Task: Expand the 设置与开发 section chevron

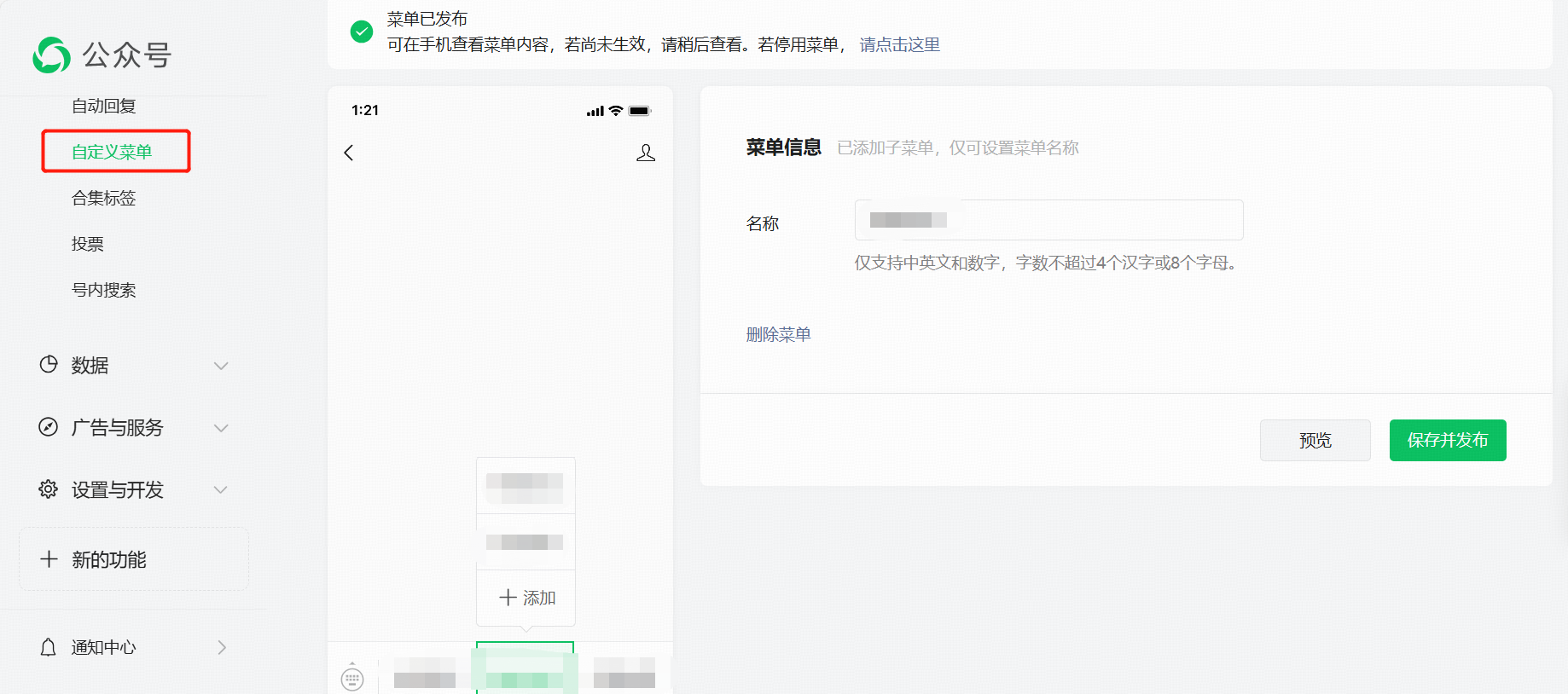Action: (x=221, y=489)
